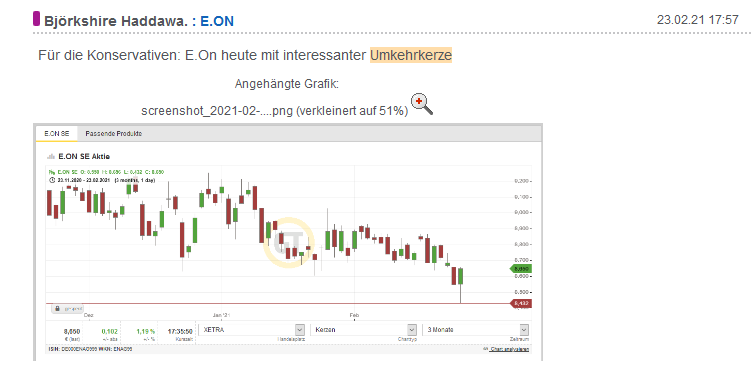Click the highlighted word Umkehrkerze

(411, 56)
